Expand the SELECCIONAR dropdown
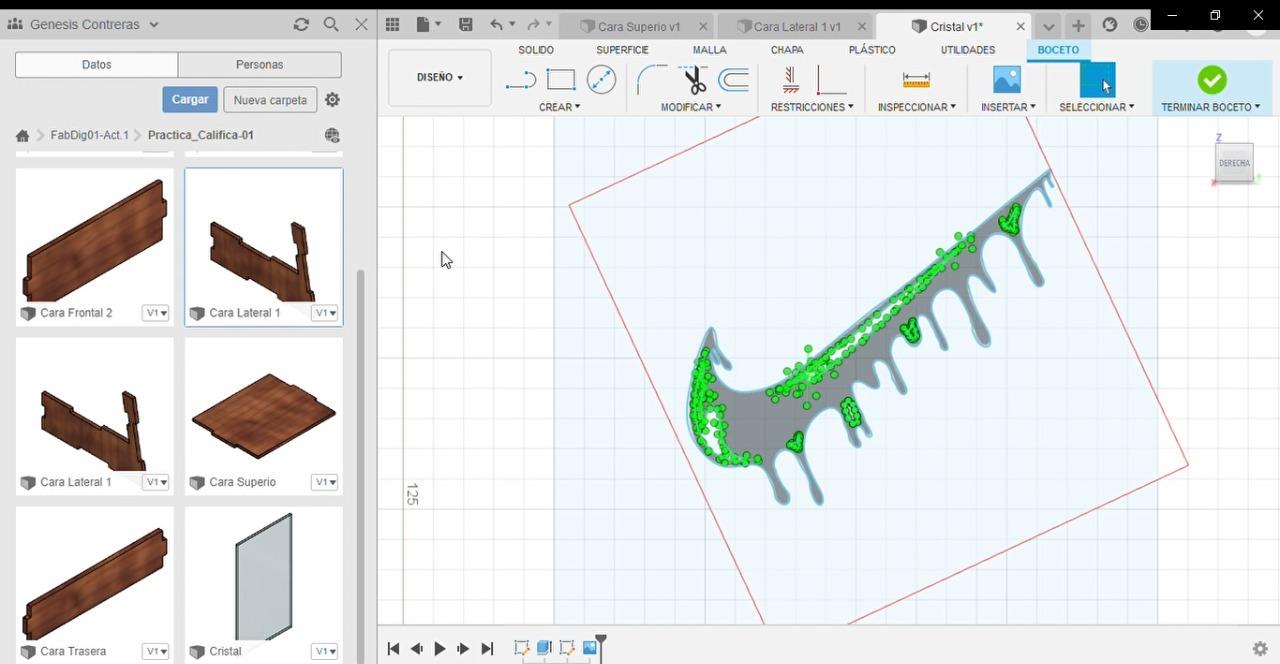Screen dimensions: 1280x664 1096,107
